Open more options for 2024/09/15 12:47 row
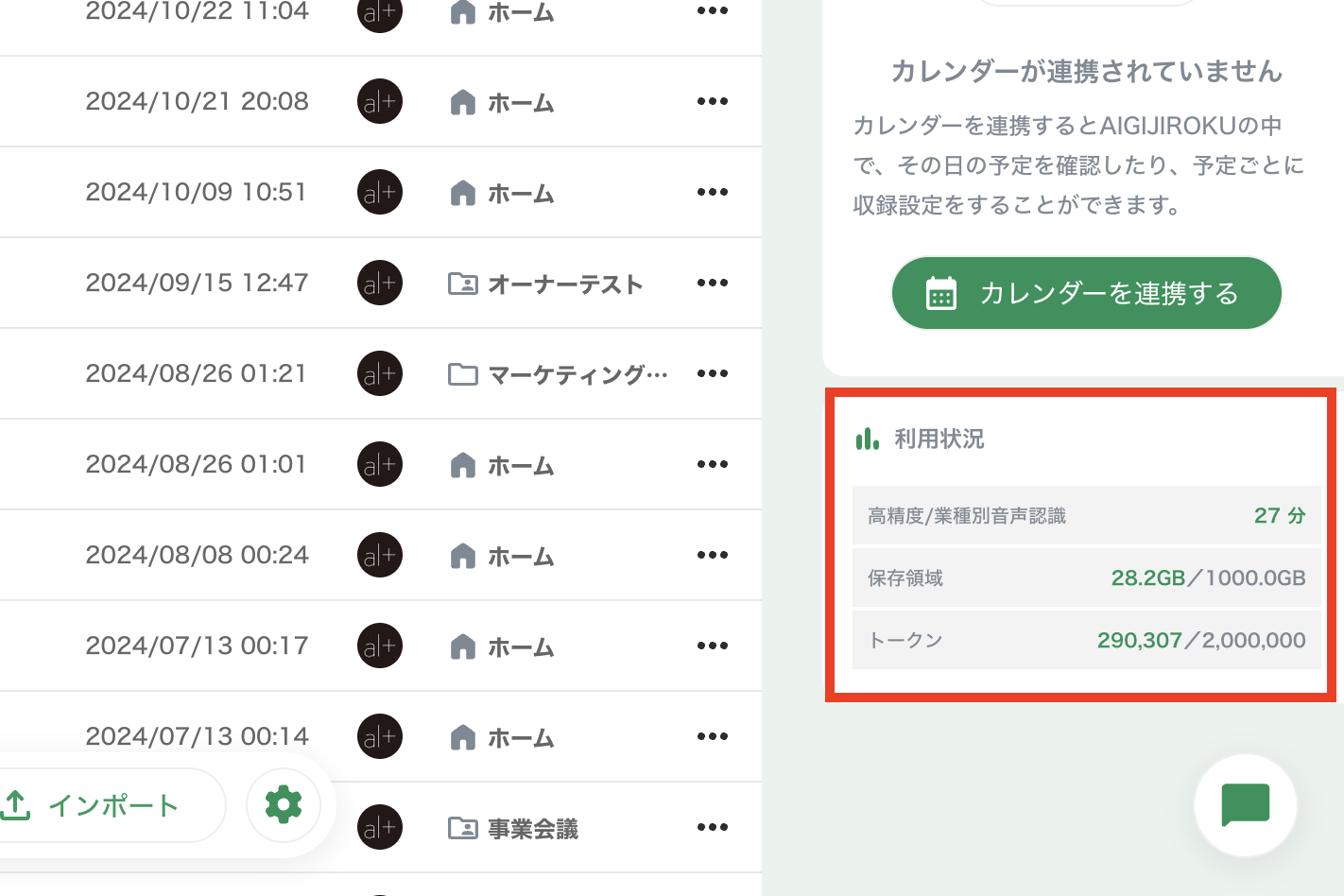This screenshot has height=896, width=1344. 713,283
